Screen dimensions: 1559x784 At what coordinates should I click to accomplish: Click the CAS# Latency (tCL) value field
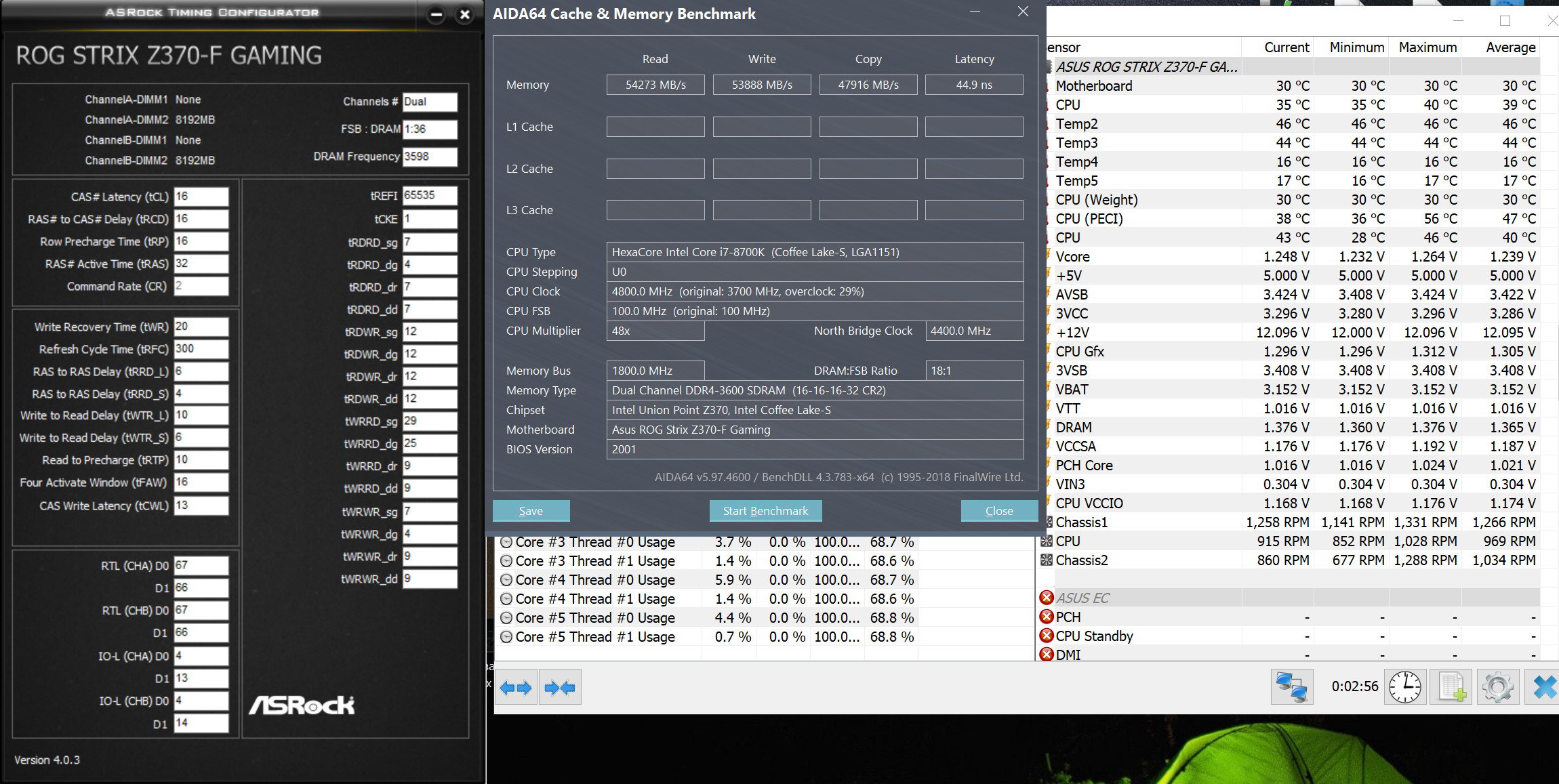click(x=201, y=197)
